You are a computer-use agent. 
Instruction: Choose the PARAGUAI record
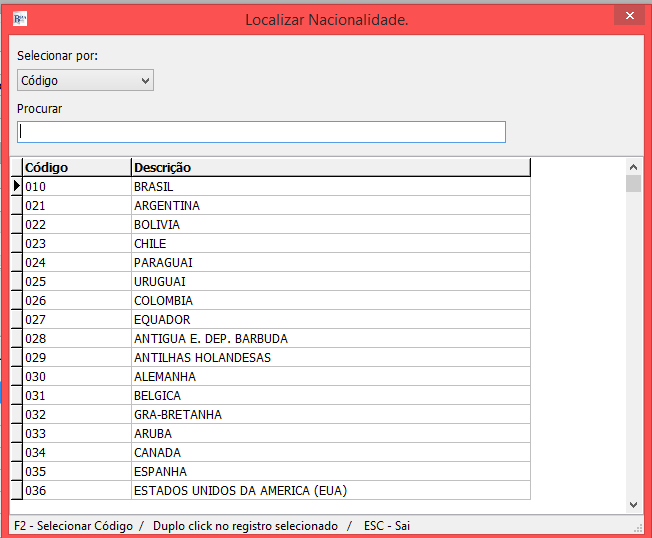(163, 262)
